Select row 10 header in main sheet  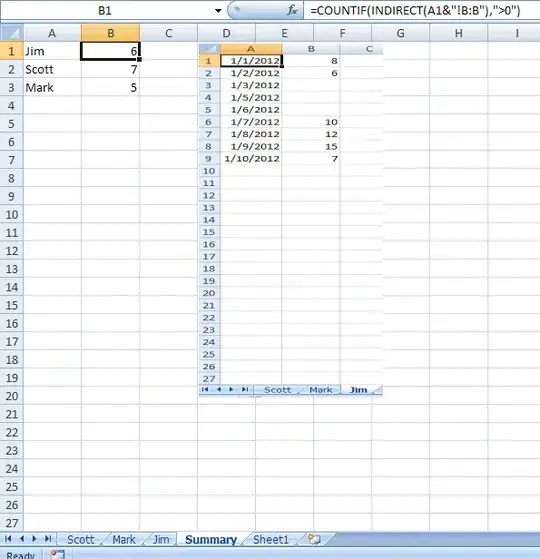12,215
